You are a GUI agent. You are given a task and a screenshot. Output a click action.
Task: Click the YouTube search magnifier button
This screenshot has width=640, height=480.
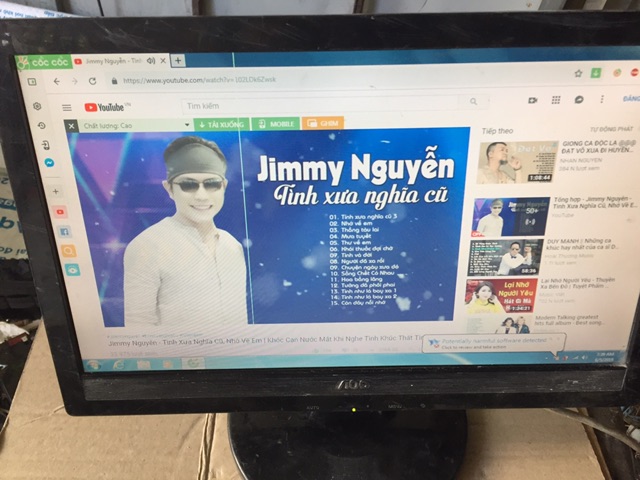(473, 101)
